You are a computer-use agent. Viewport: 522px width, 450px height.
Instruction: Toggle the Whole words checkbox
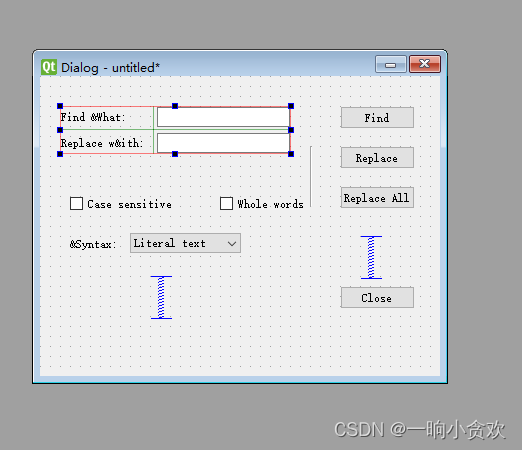pos(226,203)
